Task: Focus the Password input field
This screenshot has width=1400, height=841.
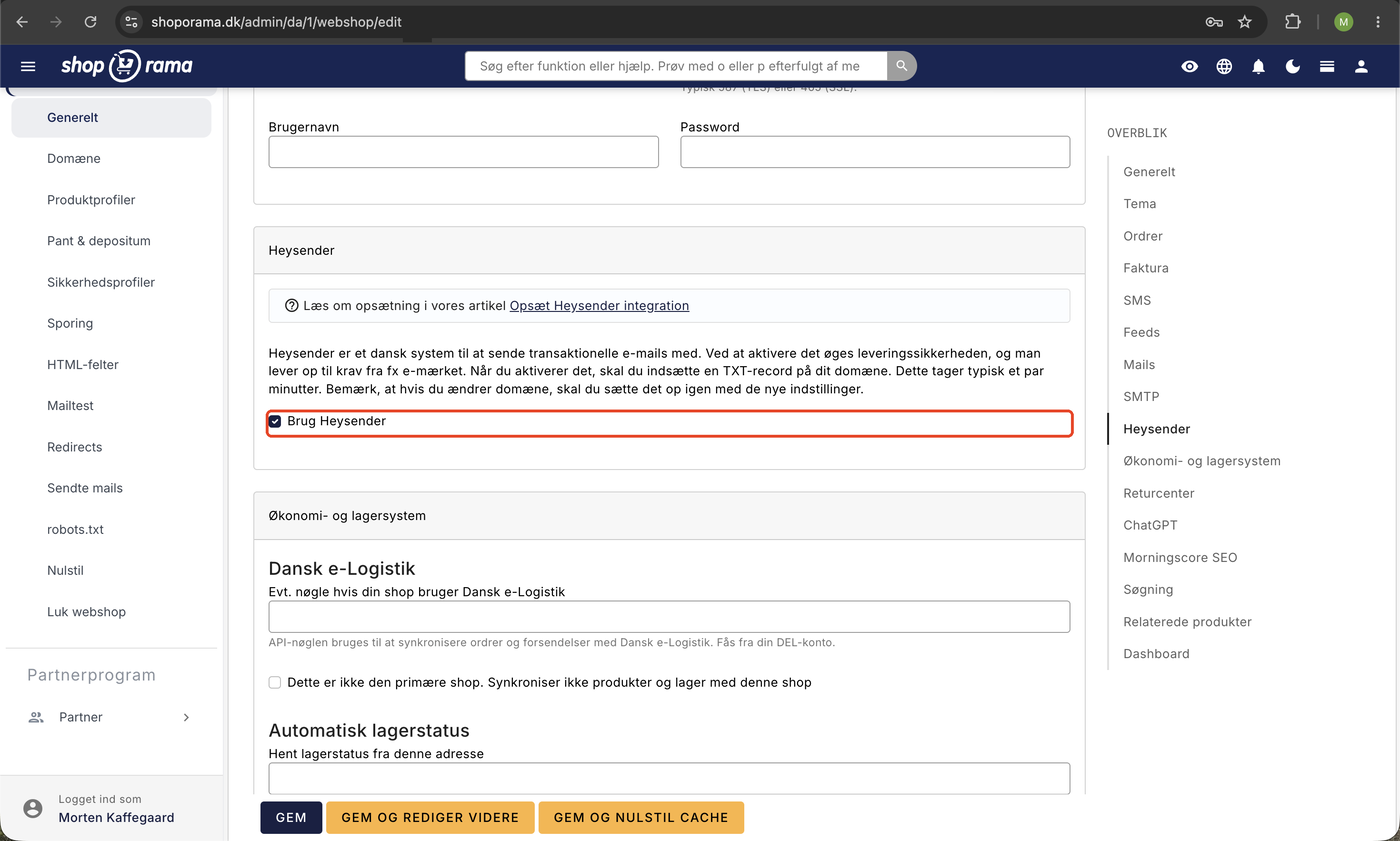Action: tap(875, 152)
